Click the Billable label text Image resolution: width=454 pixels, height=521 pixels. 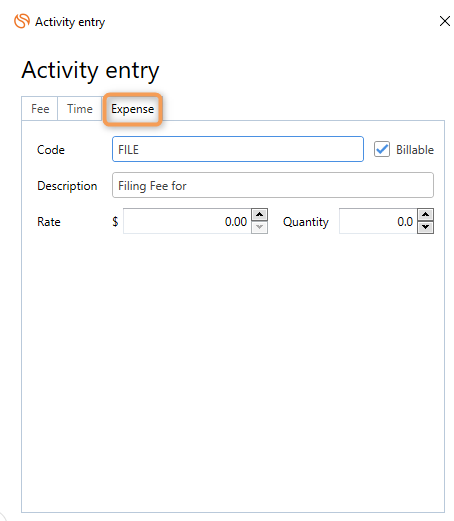pyautogui.click(x=415, y=150)
